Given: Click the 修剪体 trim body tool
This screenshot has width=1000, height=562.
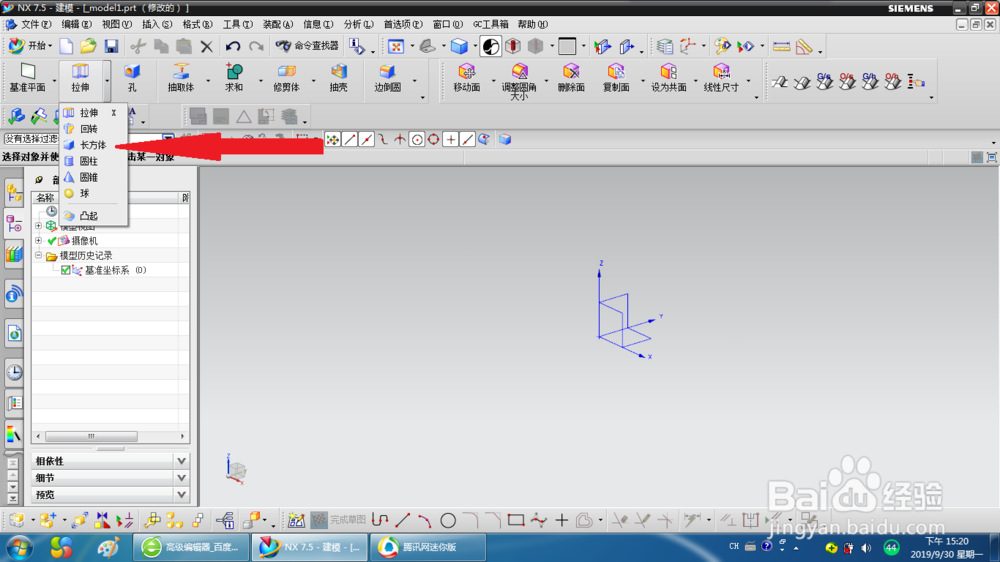Looking at the screenshot, I should 286,78.
